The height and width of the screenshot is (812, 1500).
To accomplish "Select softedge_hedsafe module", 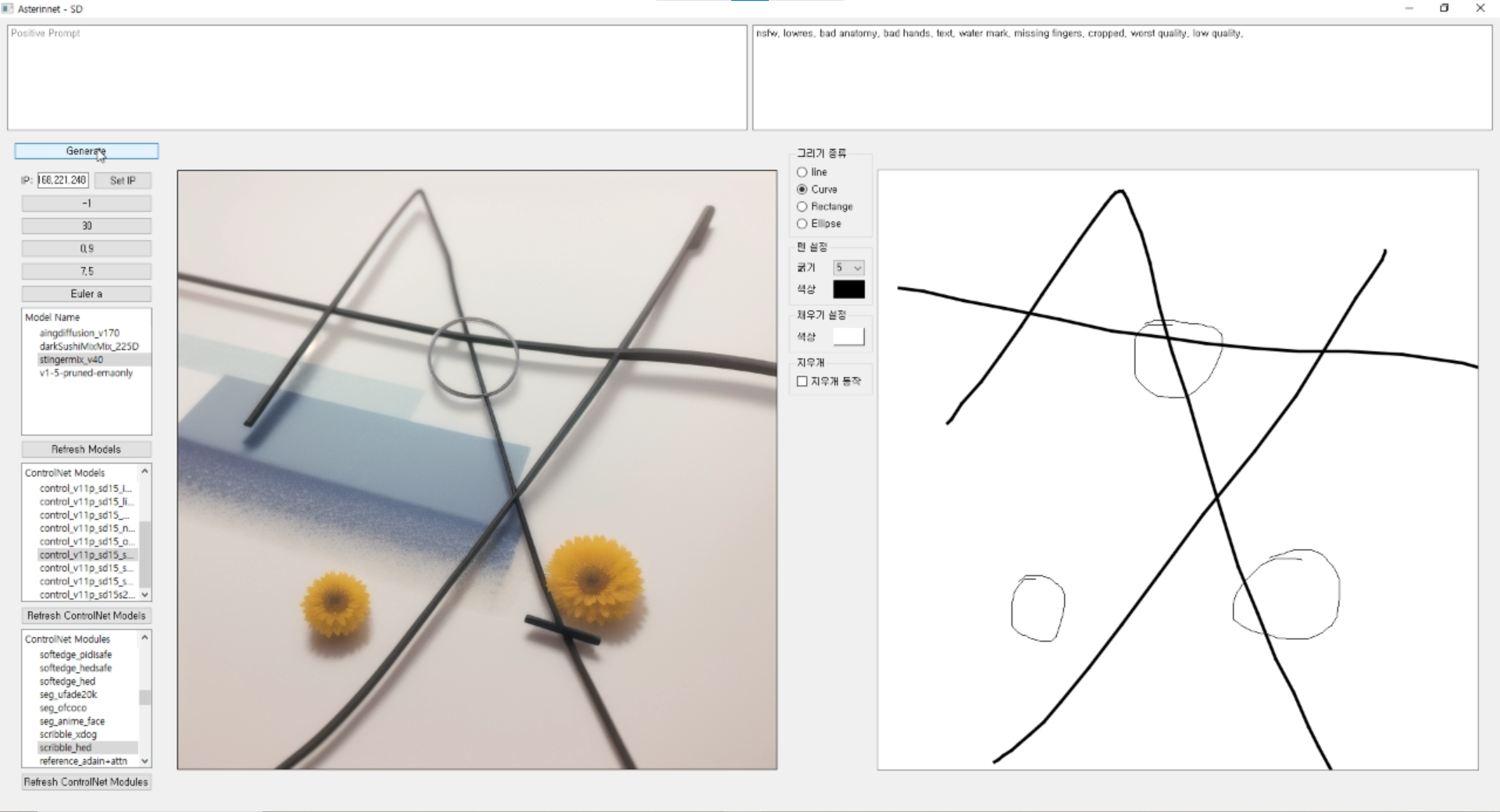I will (76, 668).
